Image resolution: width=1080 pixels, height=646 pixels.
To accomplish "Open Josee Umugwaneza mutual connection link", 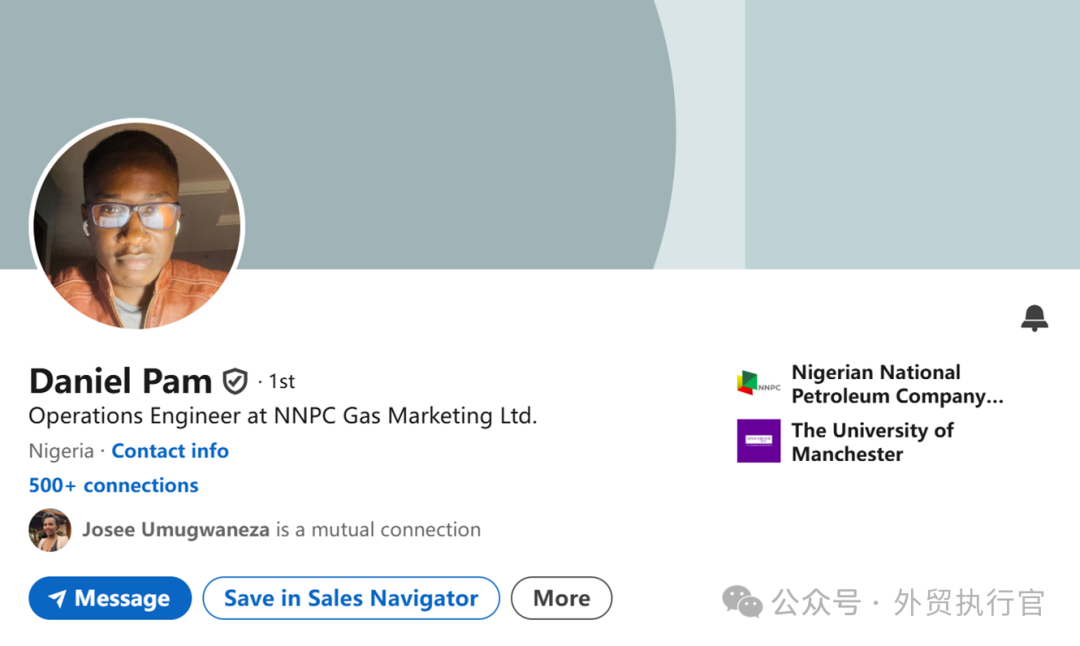I will [282, 530].
